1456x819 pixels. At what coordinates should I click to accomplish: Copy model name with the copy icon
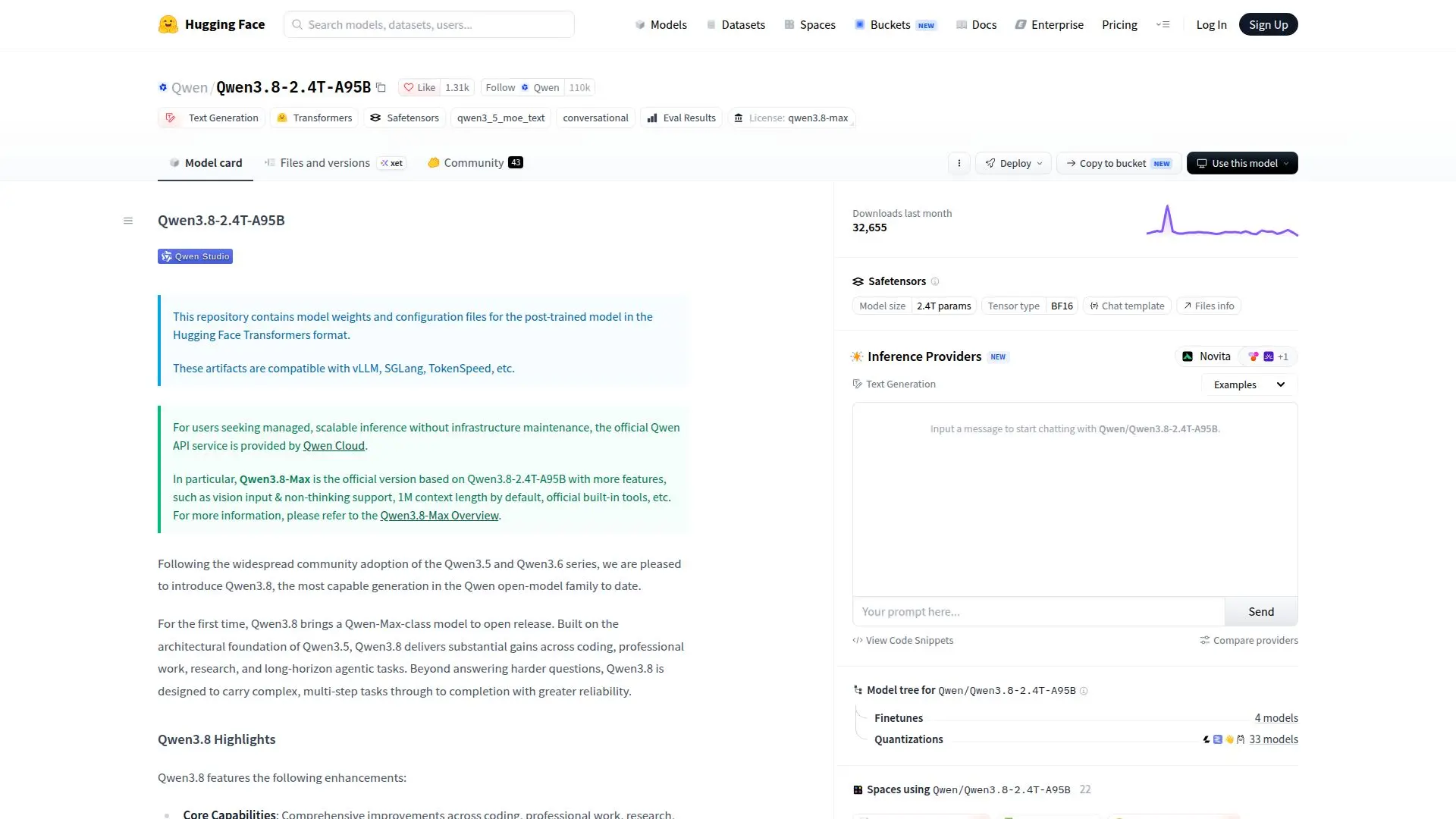click(381, 87)
